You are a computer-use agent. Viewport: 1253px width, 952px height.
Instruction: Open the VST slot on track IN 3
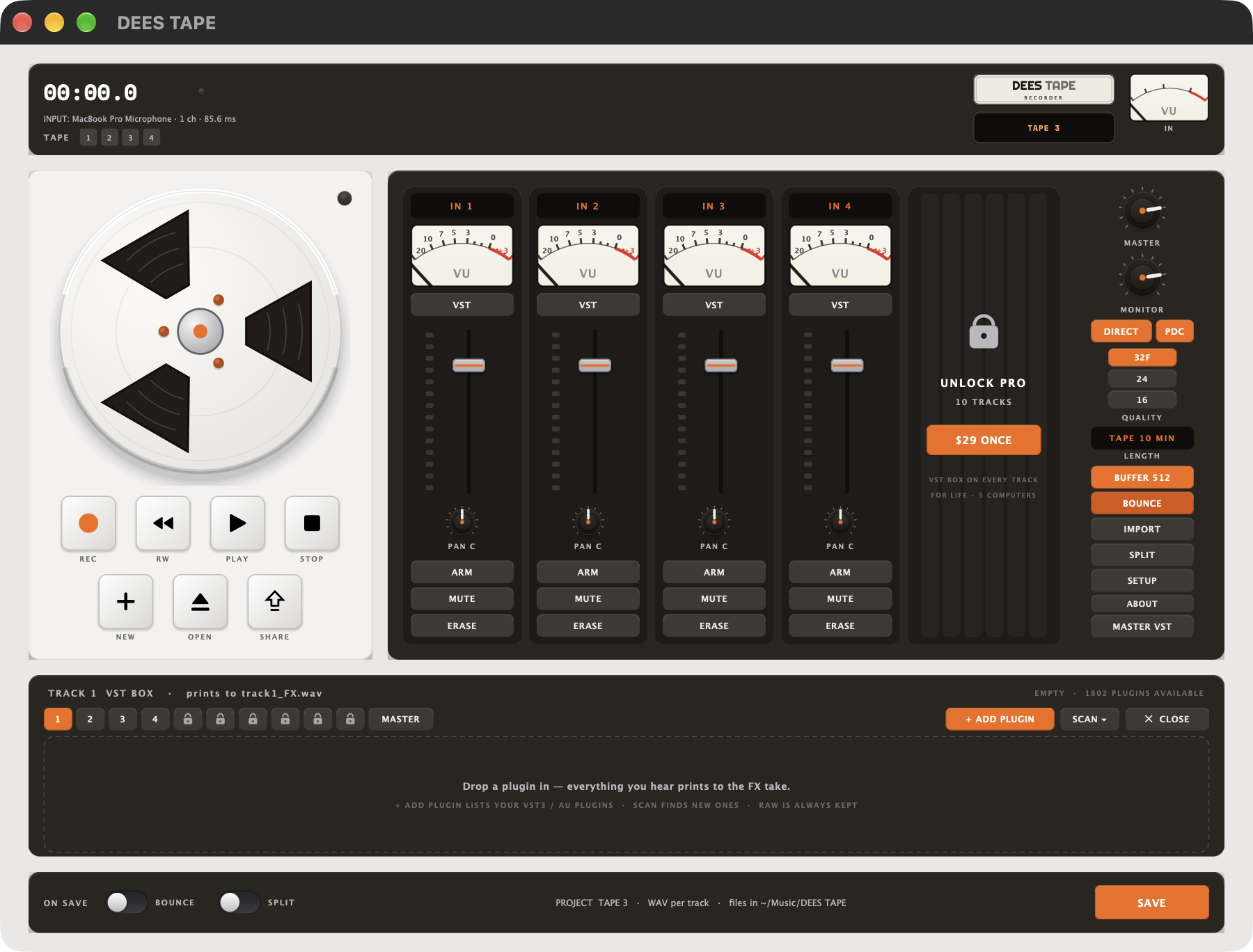pyautogui.click(x=714, y=305)
